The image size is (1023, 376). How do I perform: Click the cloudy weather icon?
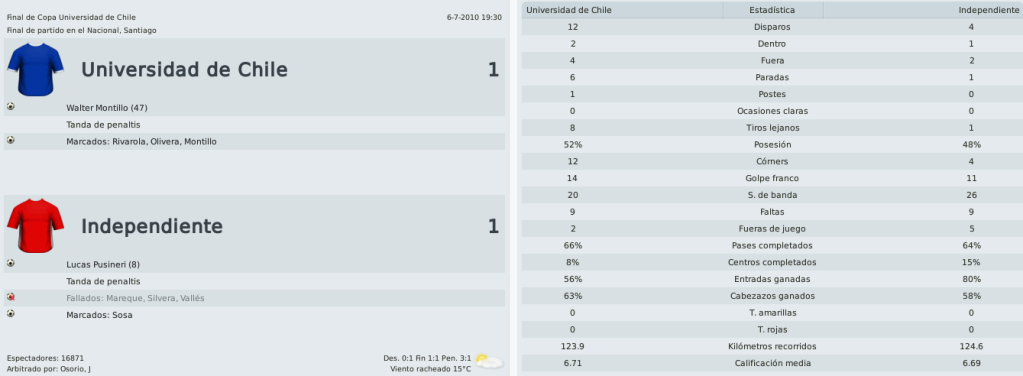point(489,361)
